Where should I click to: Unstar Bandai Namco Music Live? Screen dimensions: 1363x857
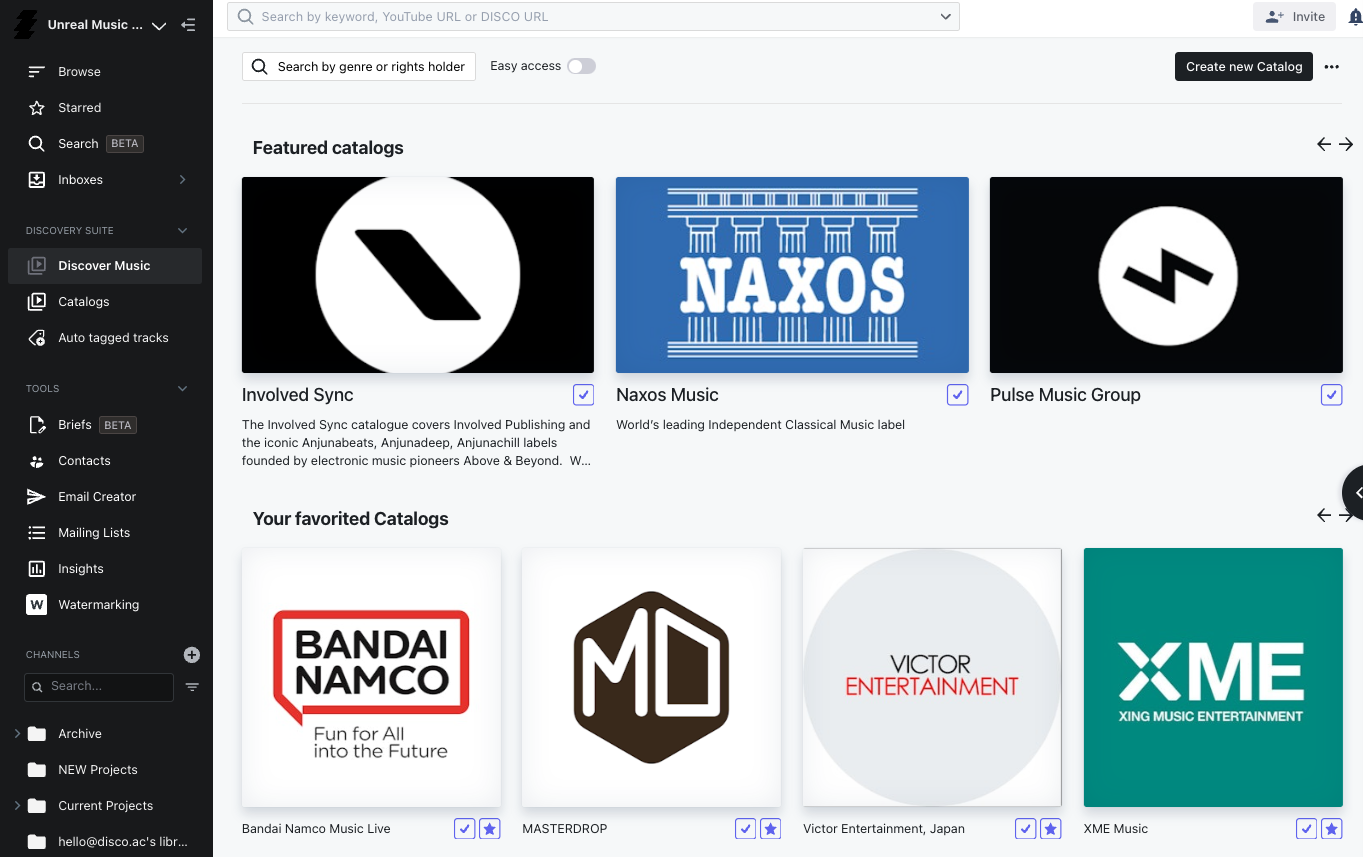(490, 829)
